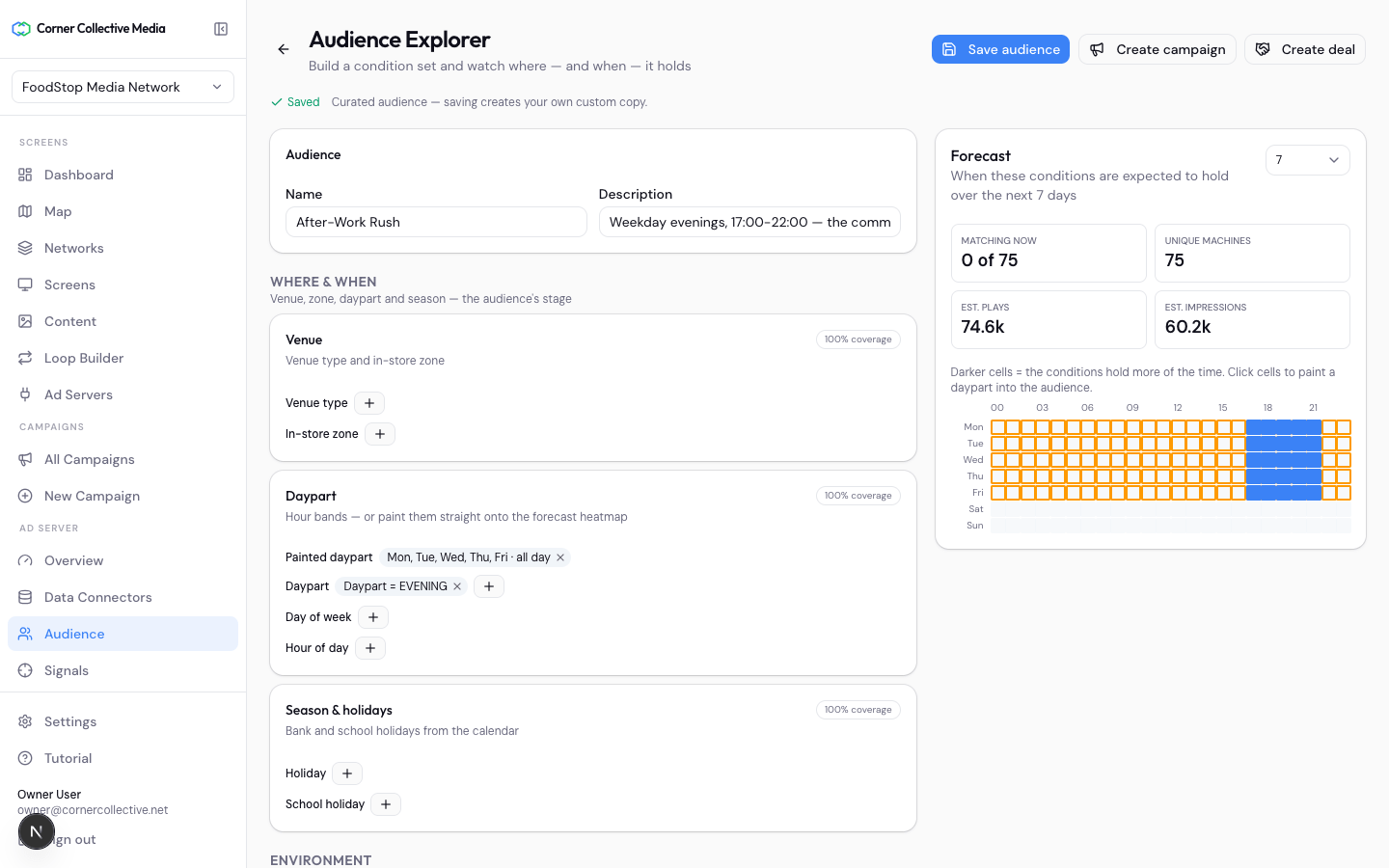Edit the audience Name field
1389x868 pixels.
coord(436,222)
